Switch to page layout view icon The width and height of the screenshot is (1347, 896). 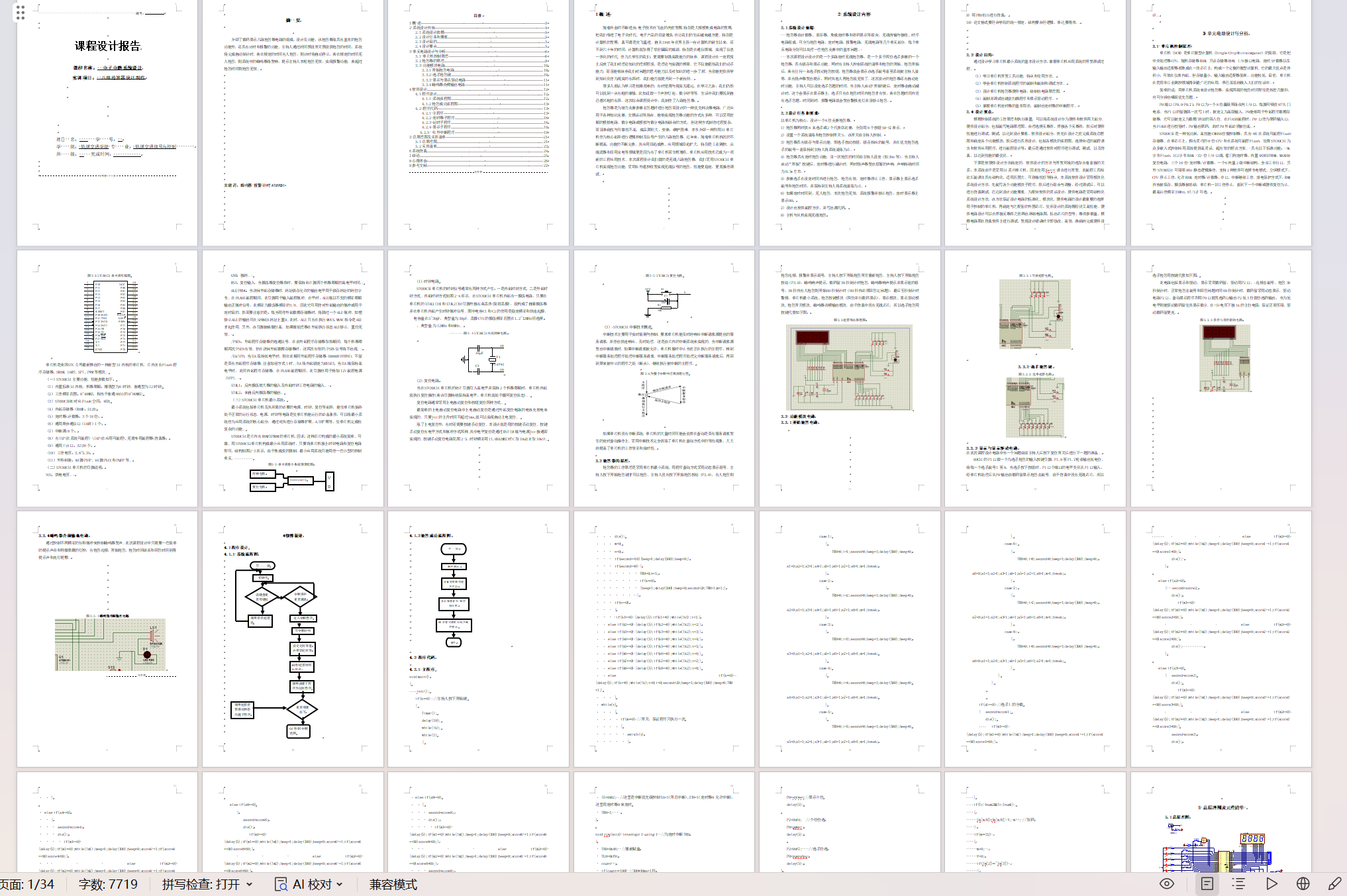(x=1207, y=883)
